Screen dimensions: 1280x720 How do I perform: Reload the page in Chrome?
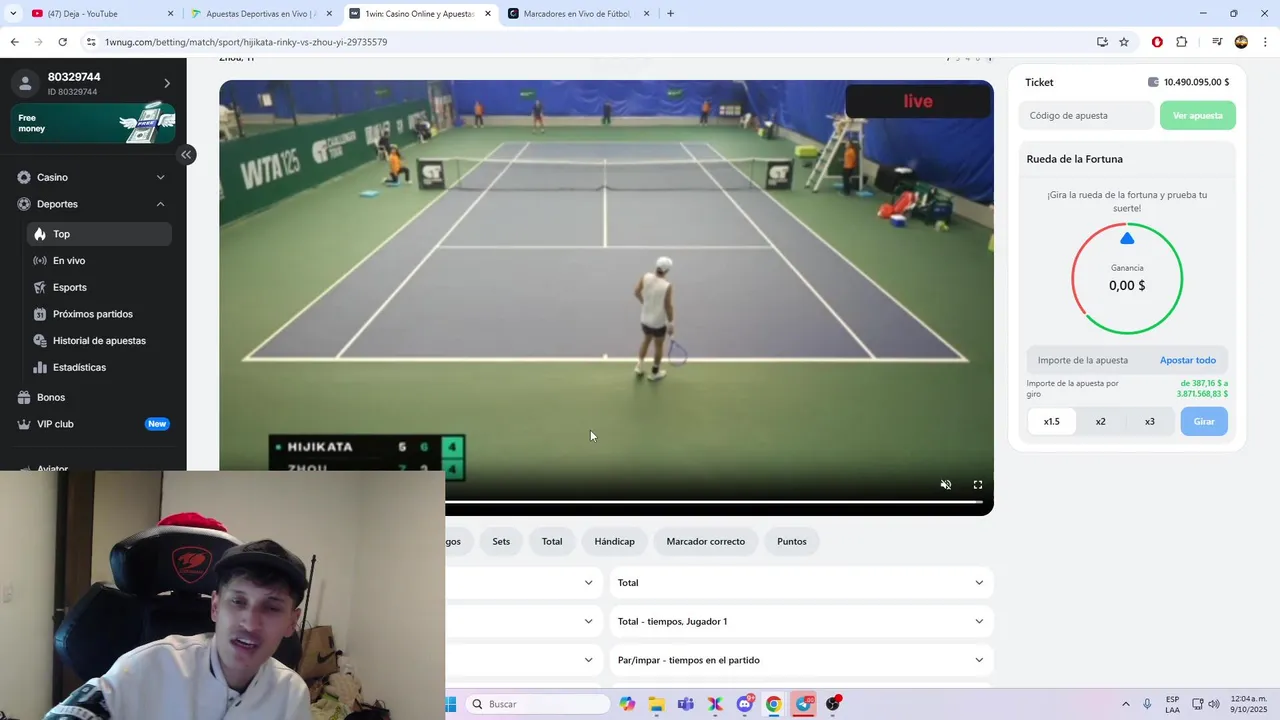[x=62, y=42]
